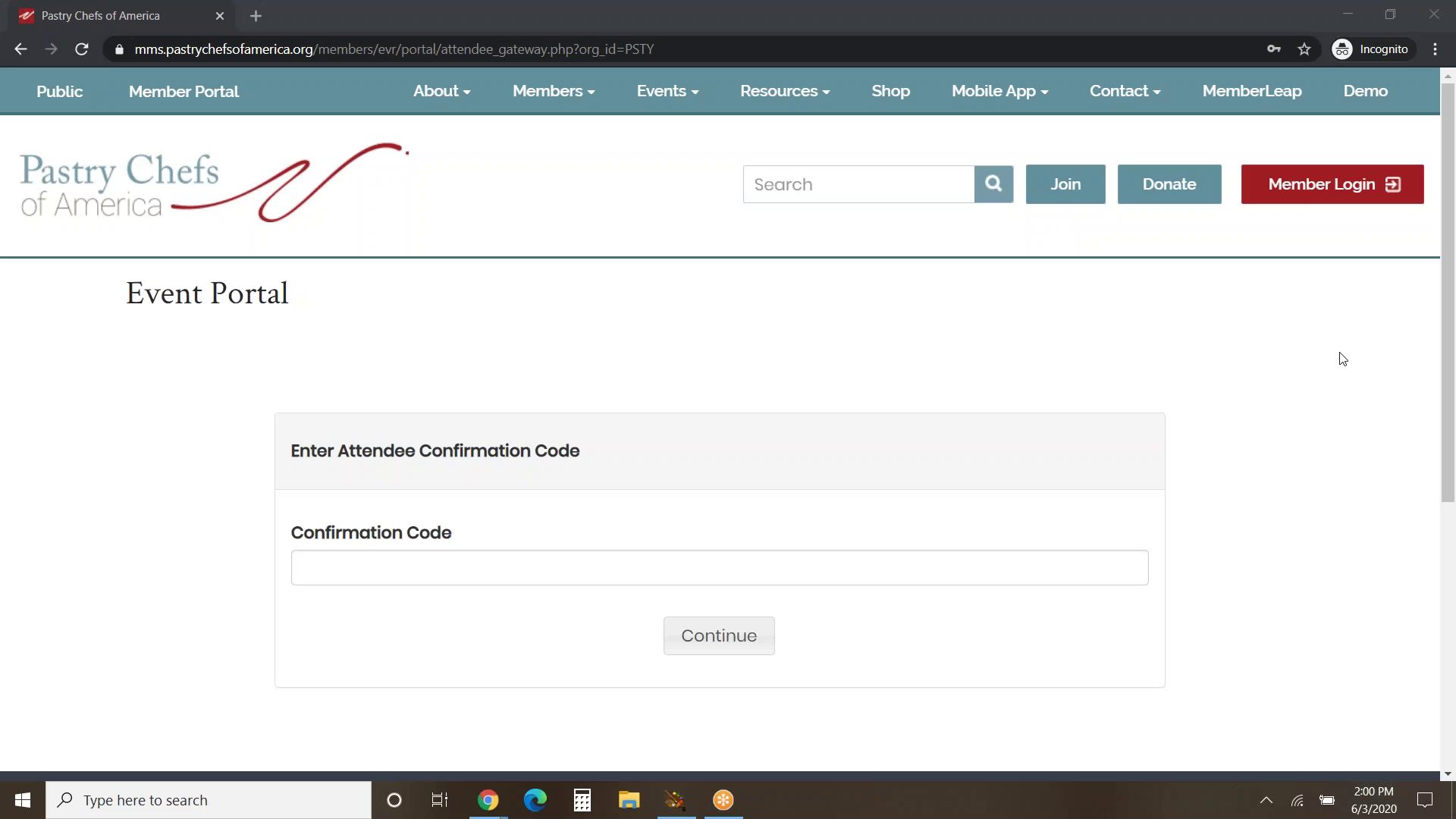Expand the Mobile App dropdown menu
Viewport: 1456px width, 819px height.
(x=999, y=91)
